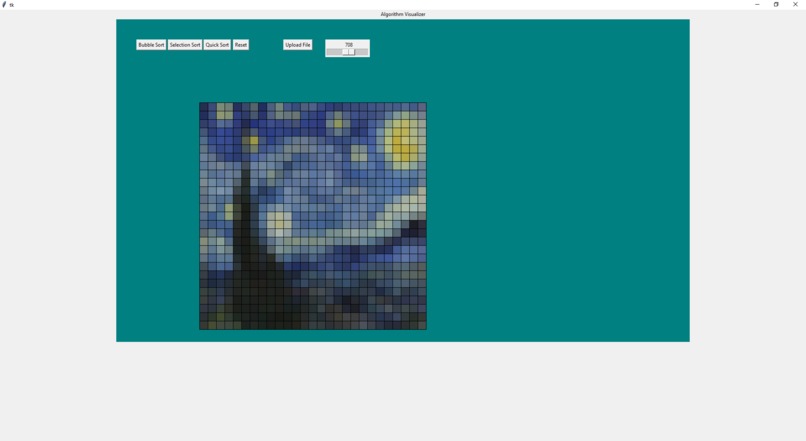Click the pixelated Starry Night image

pos(313,216)
